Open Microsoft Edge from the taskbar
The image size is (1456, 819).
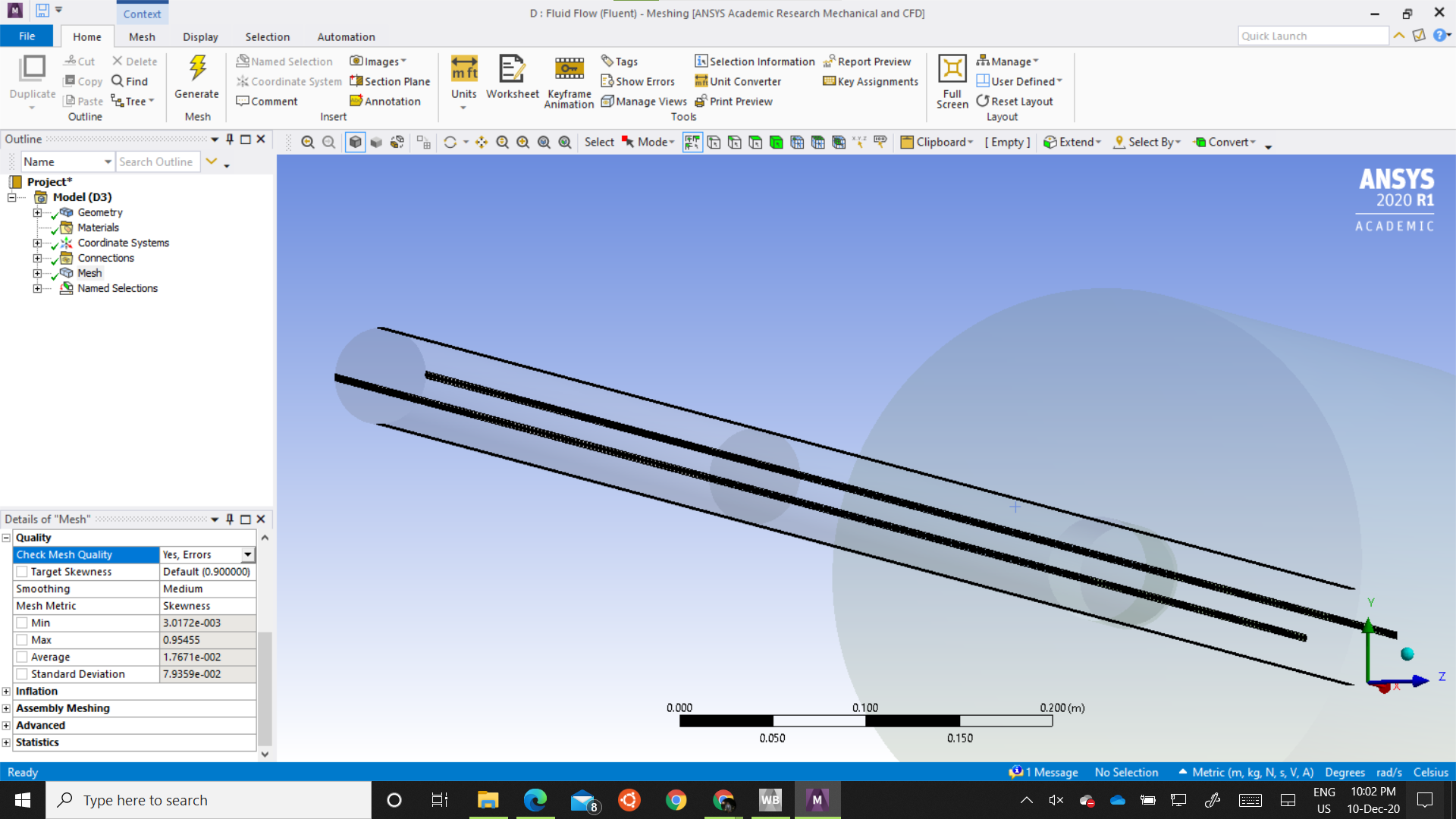(535, 799)
